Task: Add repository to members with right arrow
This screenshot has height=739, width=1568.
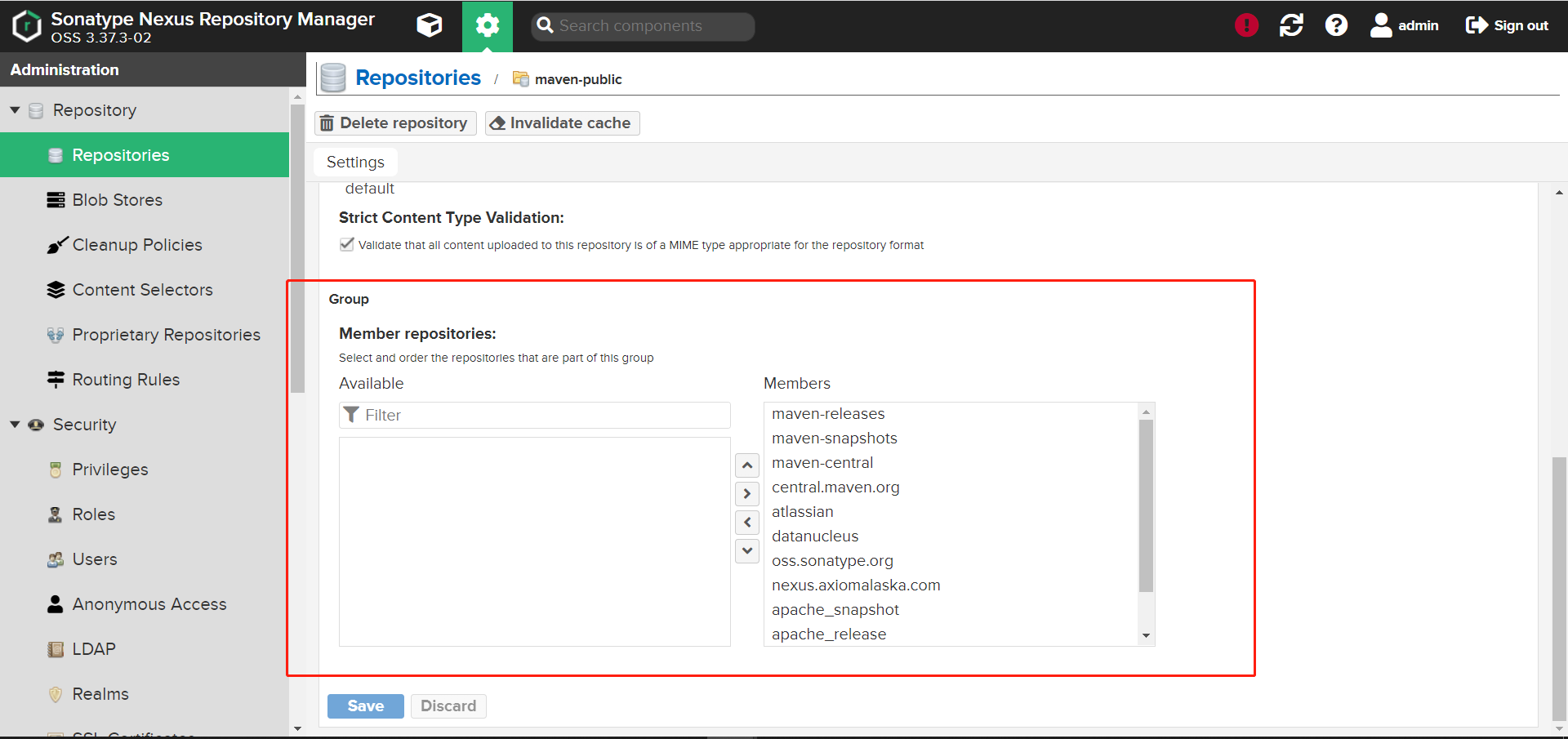Action: point(747,494)
